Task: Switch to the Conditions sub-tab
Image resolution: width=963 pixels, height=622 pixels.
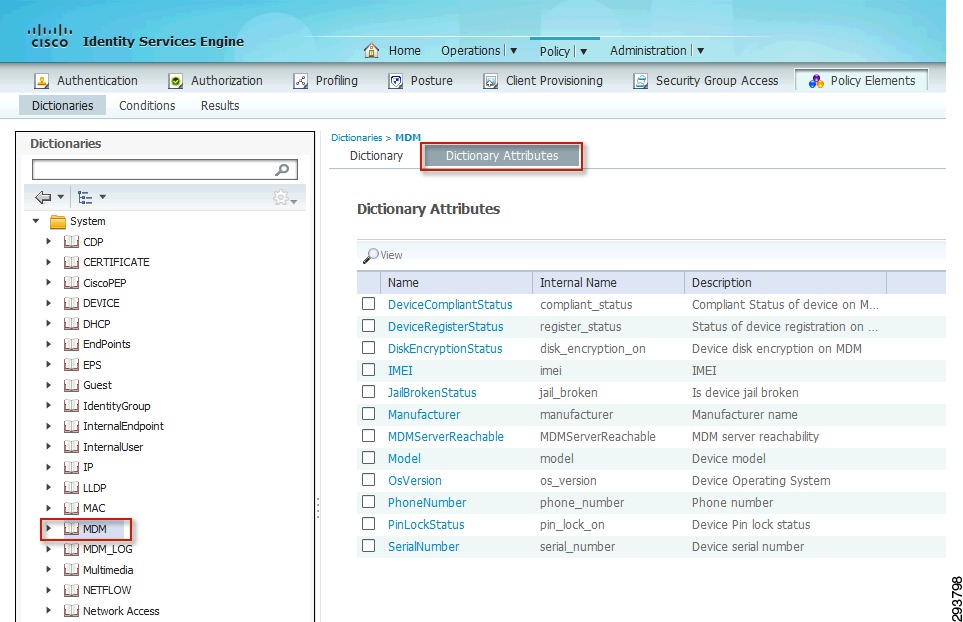Action: click(147, 106)
